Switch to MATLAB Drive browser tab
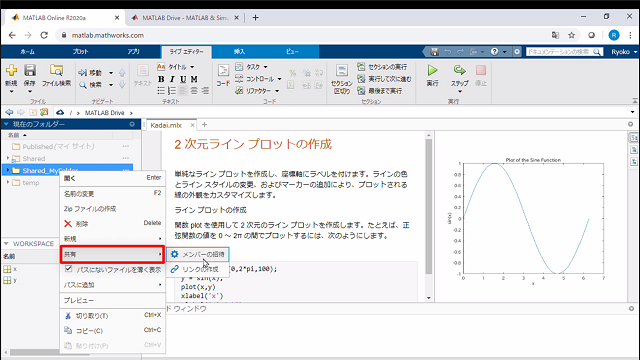The image size is (640, 360). (185, 18)
